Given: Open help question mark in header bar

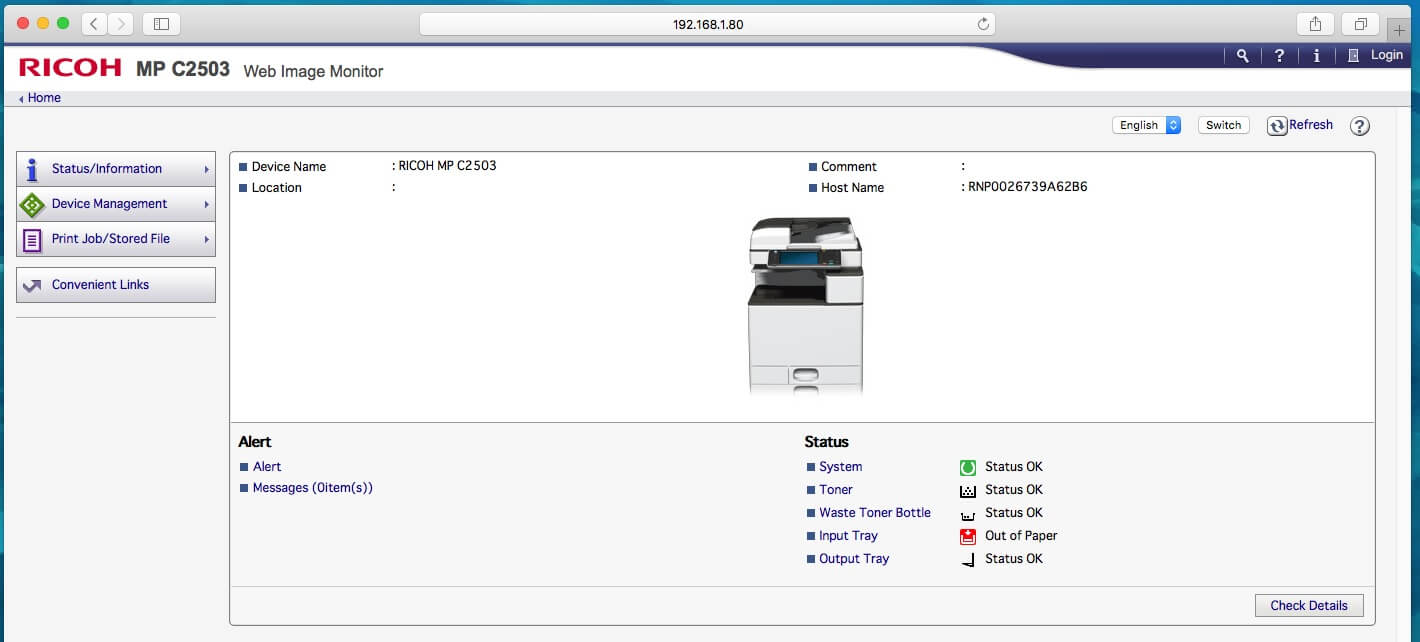Looking at the screenshot, I should tap(1279, 56).
